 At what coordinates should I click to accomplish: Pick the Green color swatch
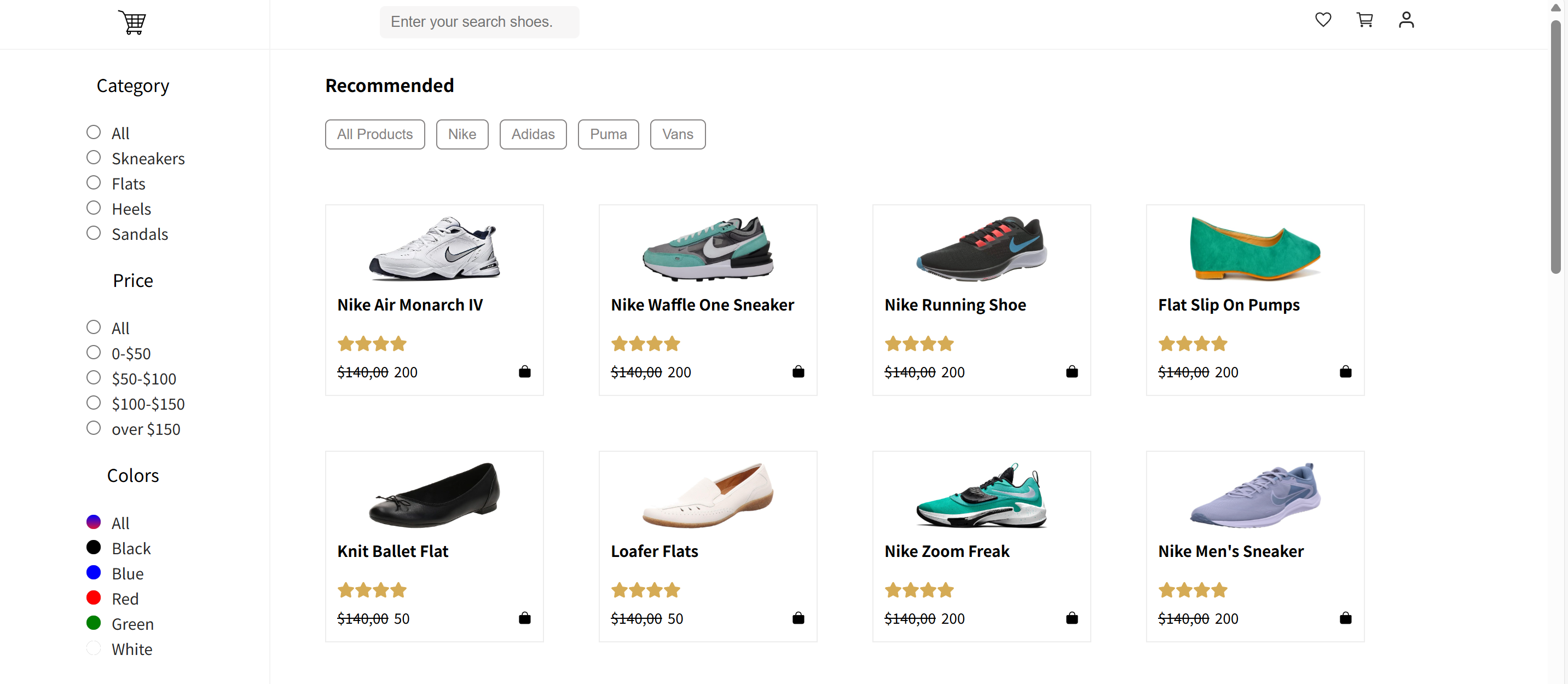(93, 623)
